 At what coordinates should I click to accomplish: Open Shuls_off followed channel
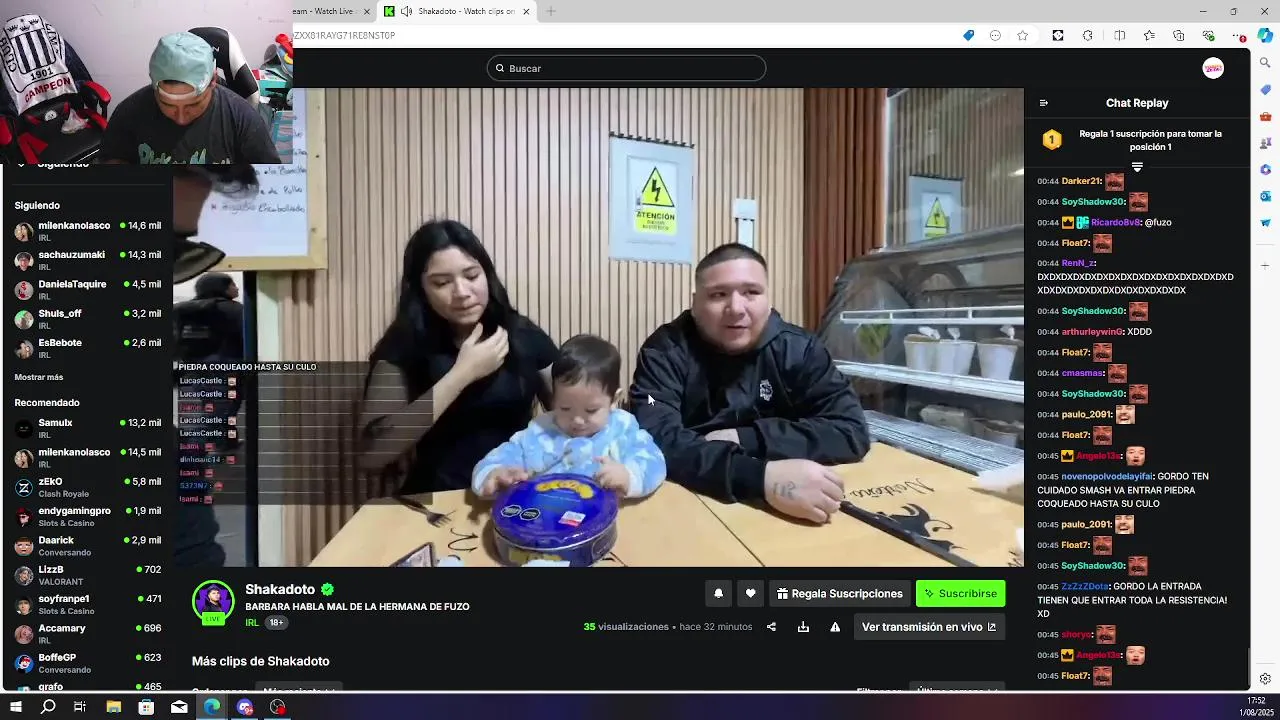[87, 318]
